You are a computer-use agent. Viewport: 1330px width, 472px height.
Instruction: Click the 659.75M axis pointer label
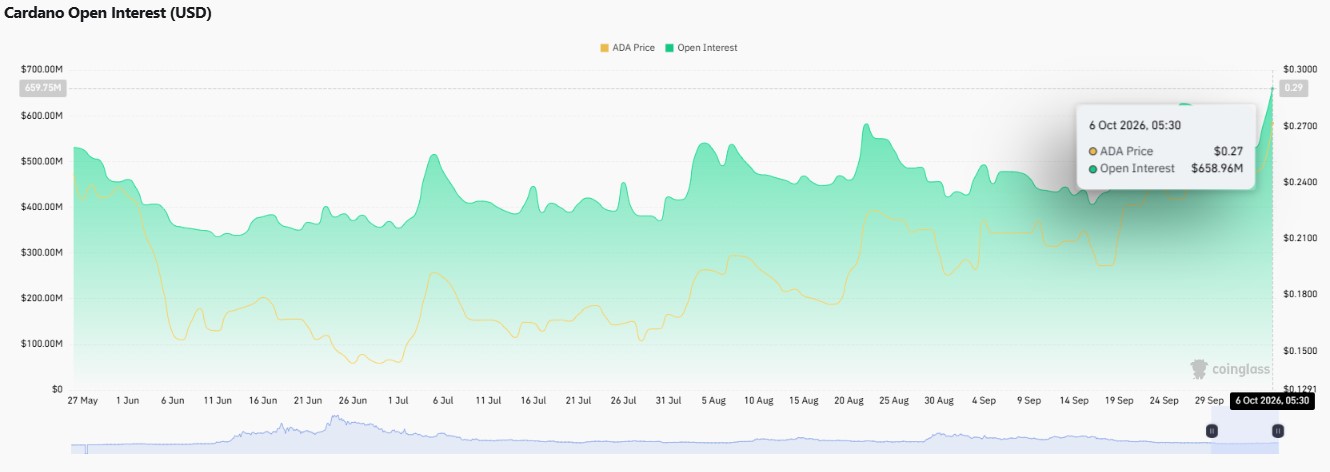click(x=42, y=88)
